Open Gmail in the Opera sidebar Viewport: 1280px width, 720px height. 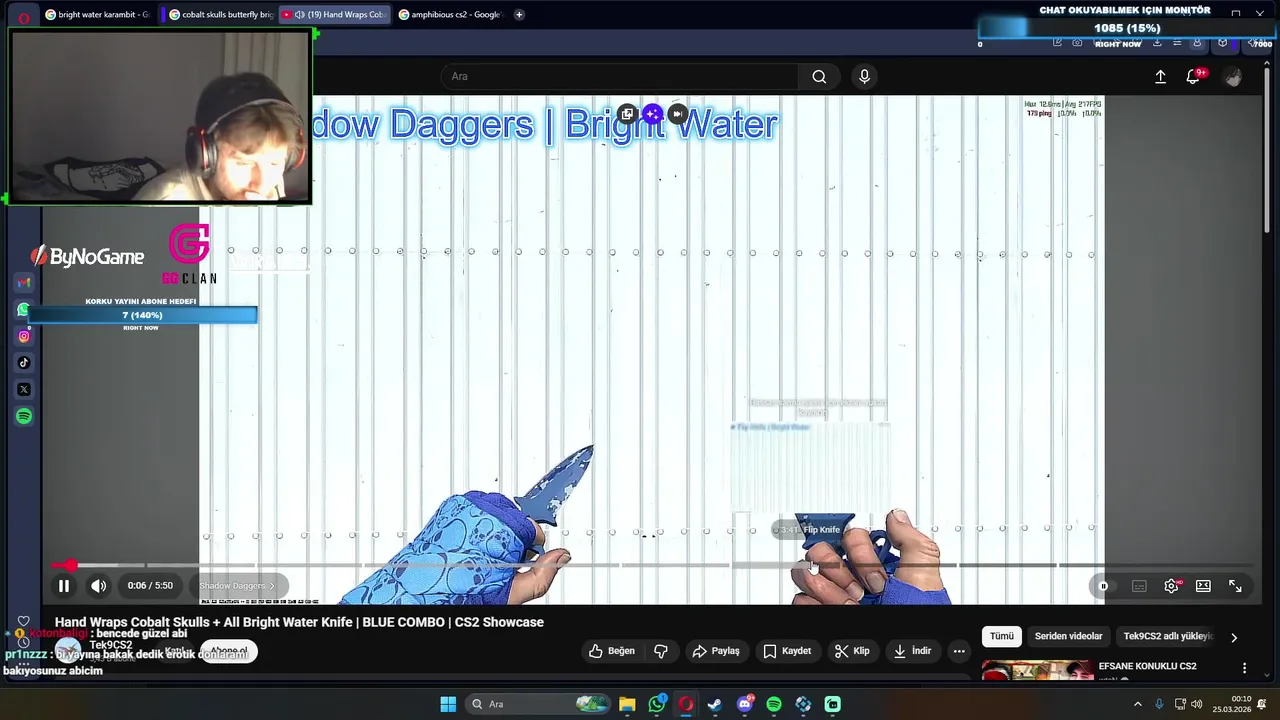click(x=24, y=283)
